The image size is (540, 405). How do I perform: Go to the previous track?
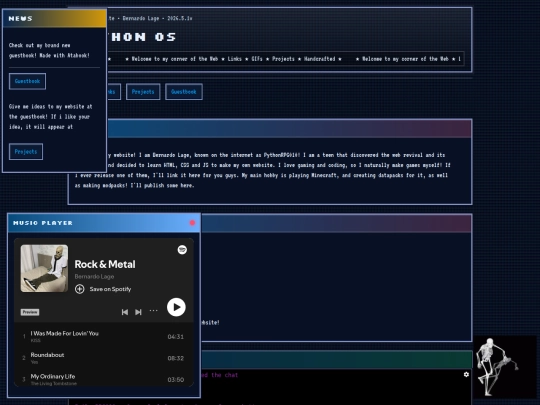pos(125,312)
